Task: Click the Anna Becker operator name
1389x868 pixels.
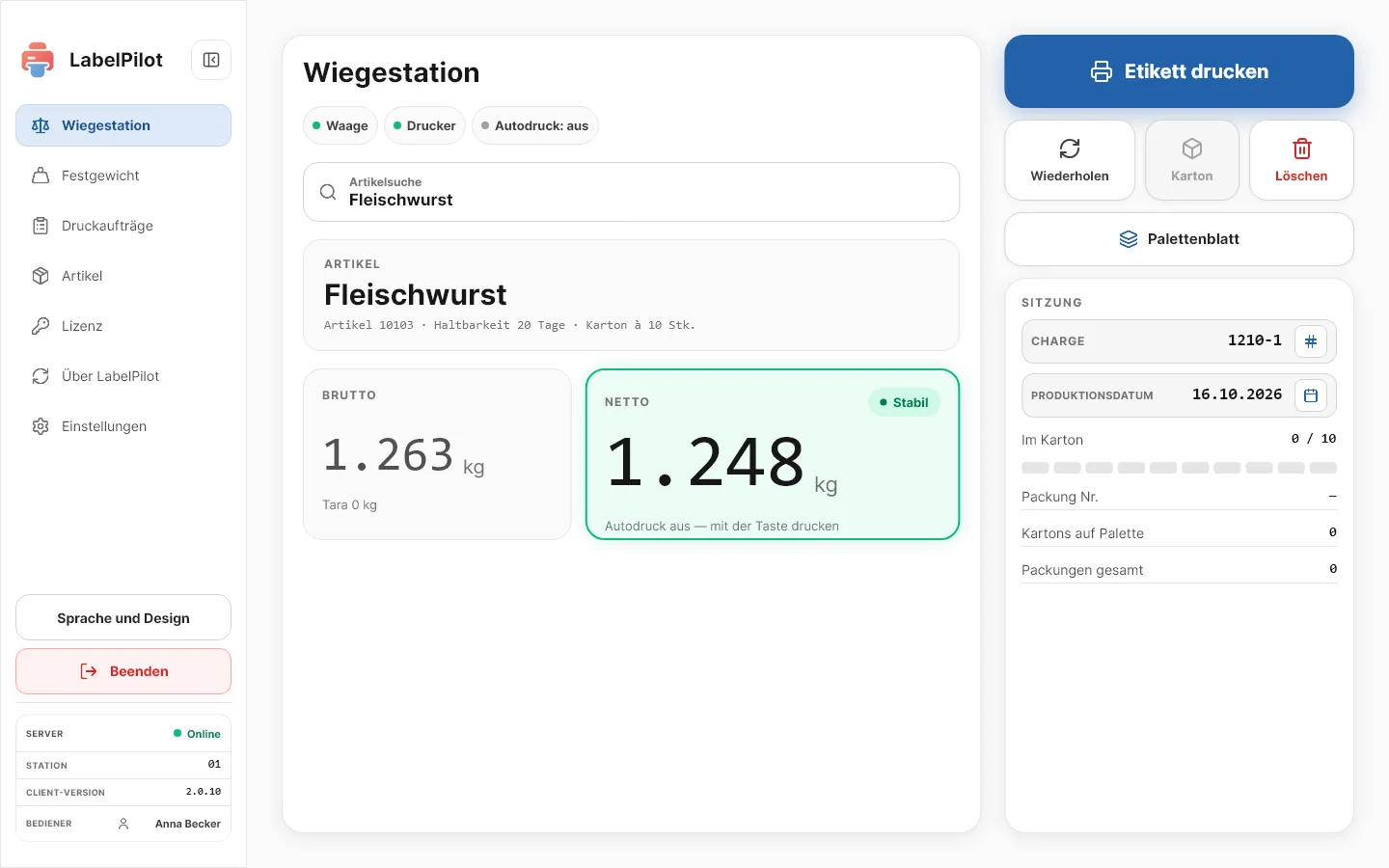Action: [x=188, y=824]
